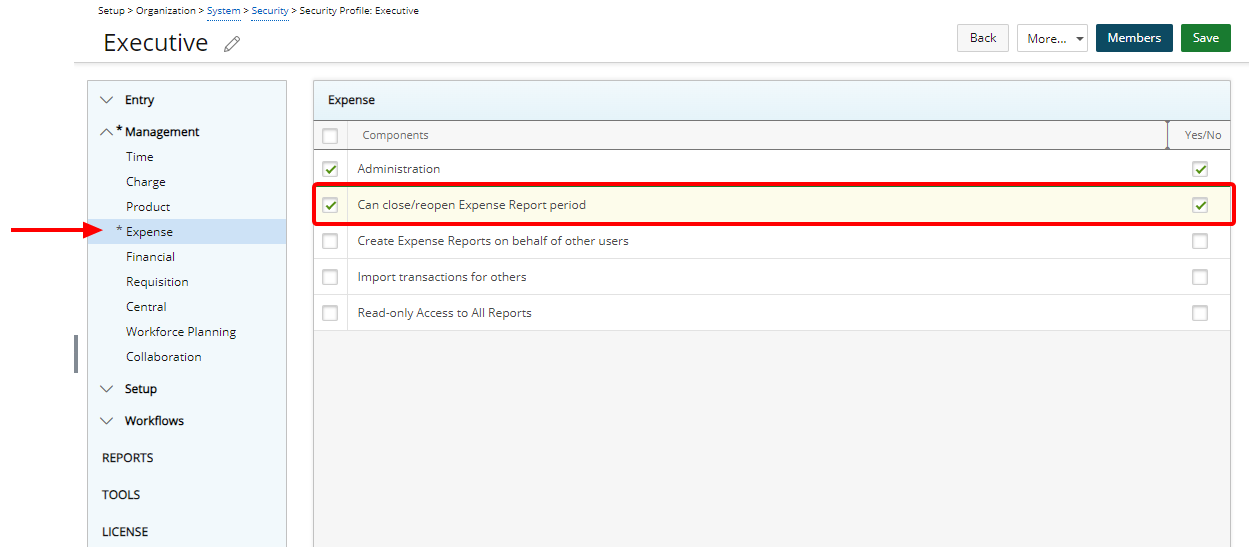
Task: Open the Members page
Action: [1133, 38]
